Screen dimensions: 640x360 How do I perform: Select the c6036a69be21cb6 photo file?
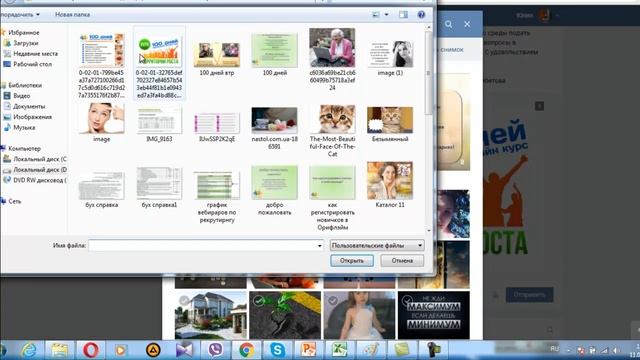[332, 59]
